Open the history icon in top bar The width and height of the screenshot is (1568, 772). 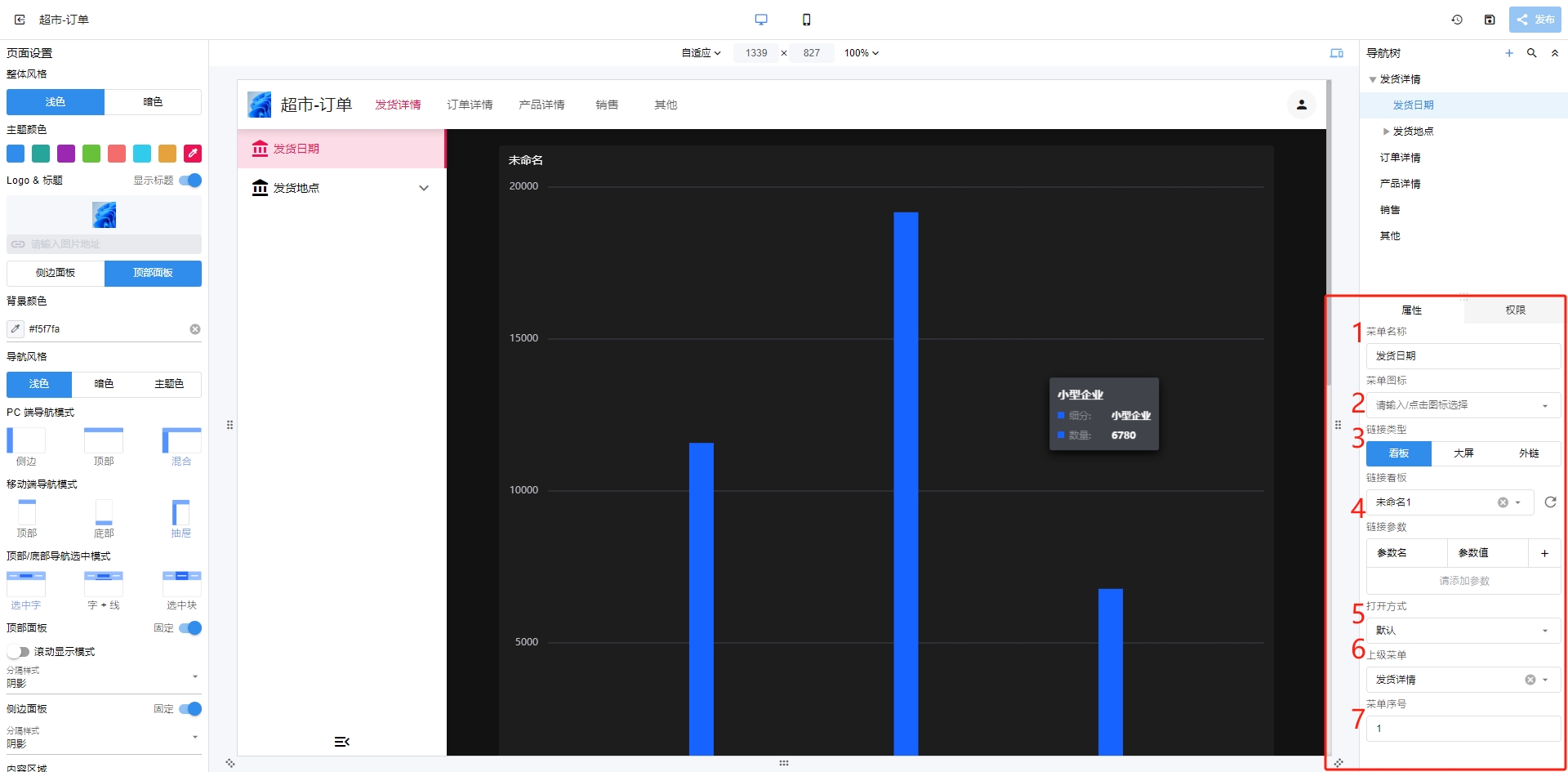1457,20
